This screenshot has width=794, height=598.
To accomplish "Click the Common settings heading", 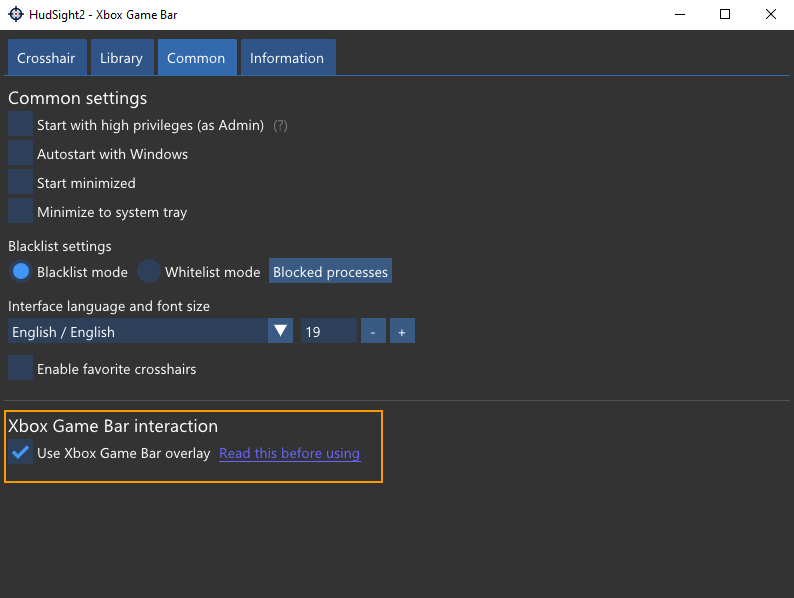I will 77,98.
